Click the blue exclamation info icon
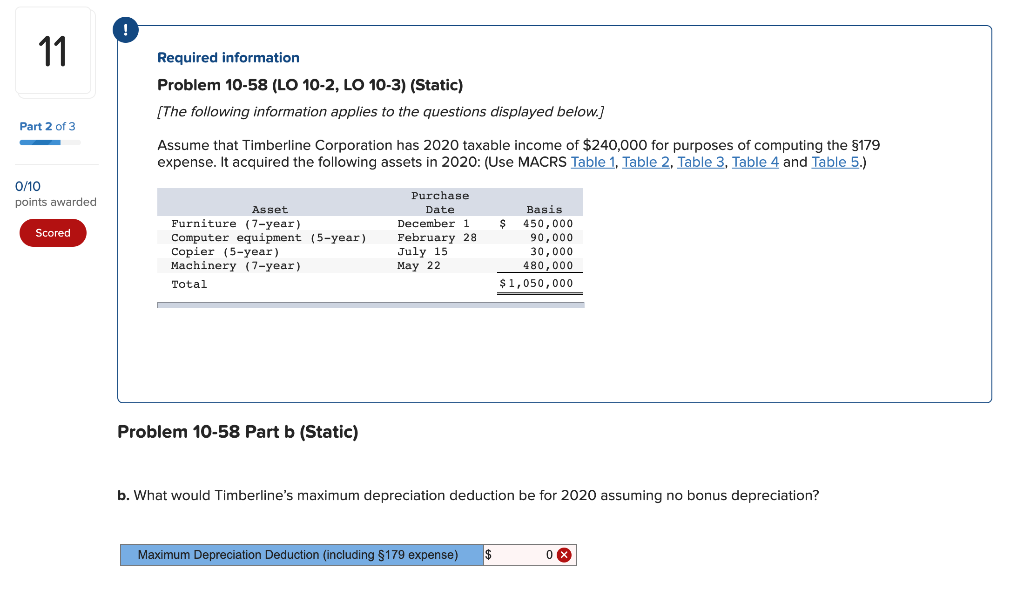Viewport: 1024px width, 610px height. point(125,29)
